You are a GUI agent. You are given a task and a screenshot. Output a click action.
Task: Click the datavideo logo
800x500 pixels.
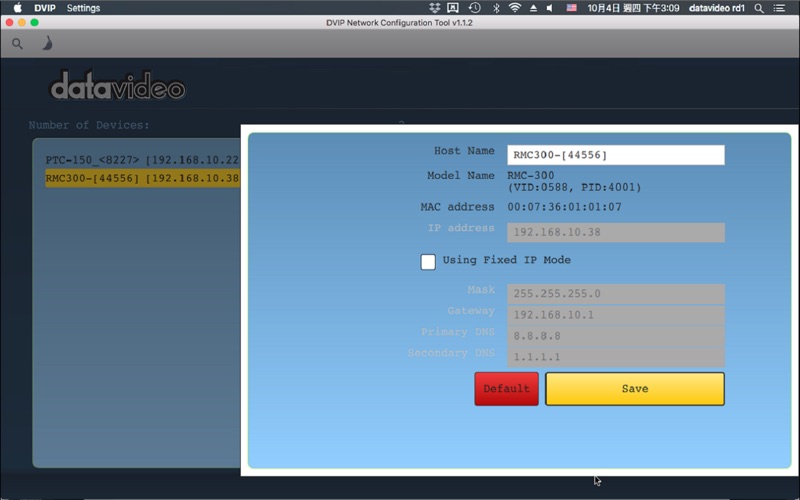click(117, 86)
